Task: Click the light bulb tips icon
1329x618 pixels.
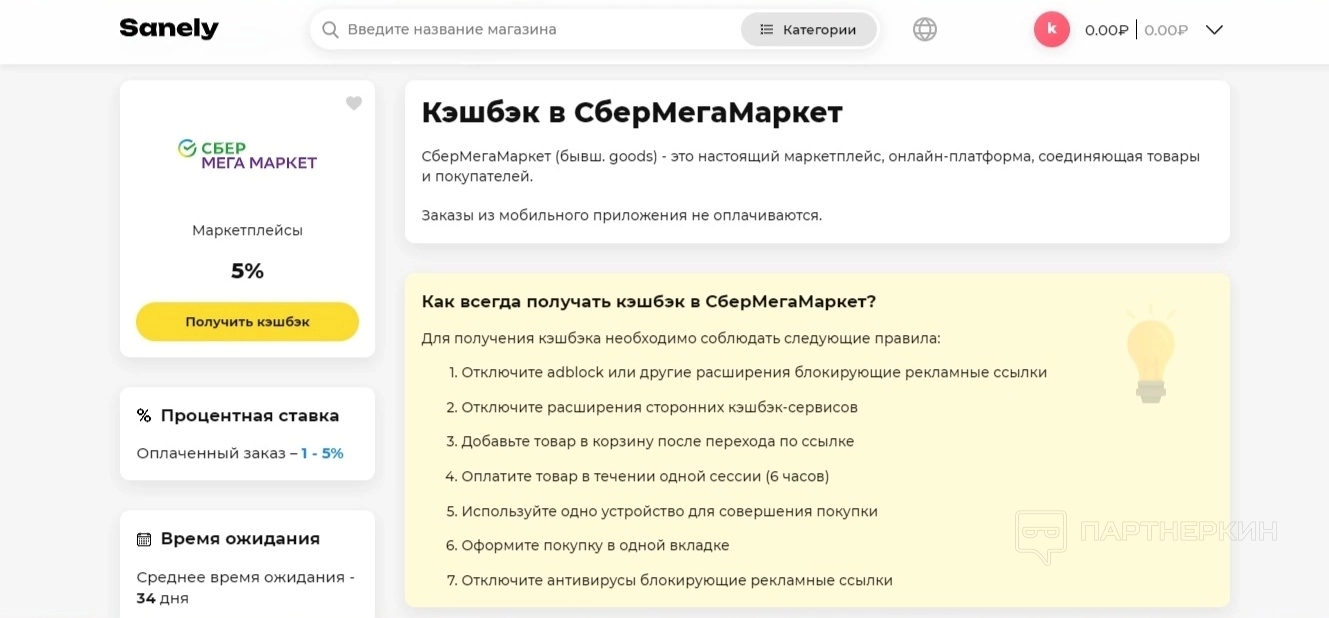Action: [x=1151, y=353]
